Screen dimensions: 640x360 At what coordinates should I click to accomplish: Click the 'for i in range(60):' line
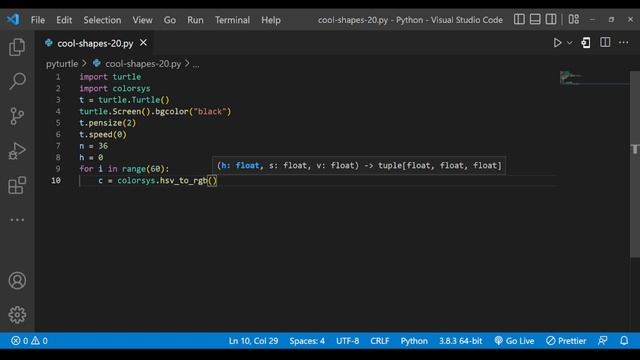pos(124,169)
